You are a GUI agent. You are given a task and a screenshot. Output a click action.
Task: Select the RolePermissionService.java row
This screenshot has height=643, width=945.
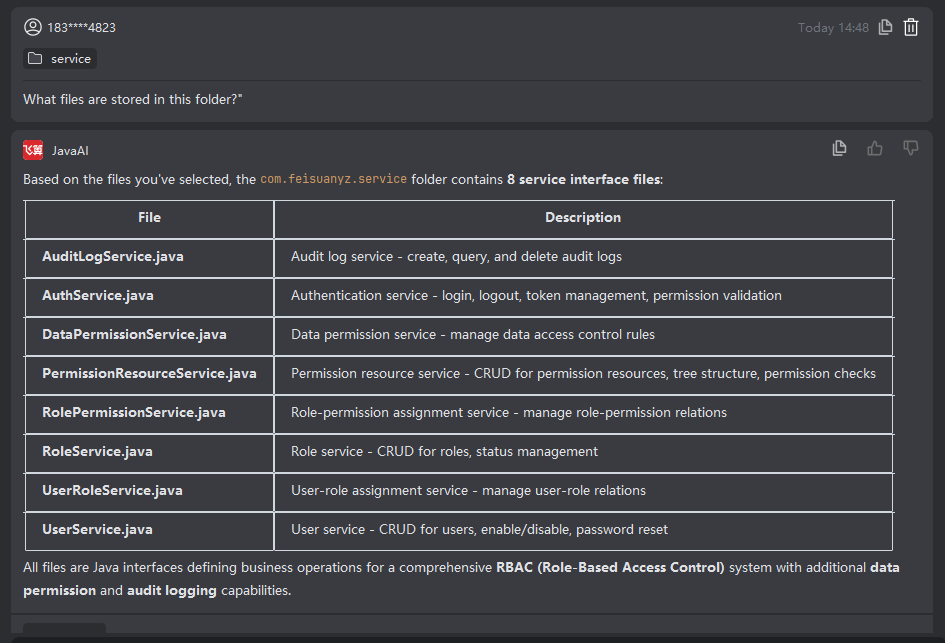click(133, 413)
